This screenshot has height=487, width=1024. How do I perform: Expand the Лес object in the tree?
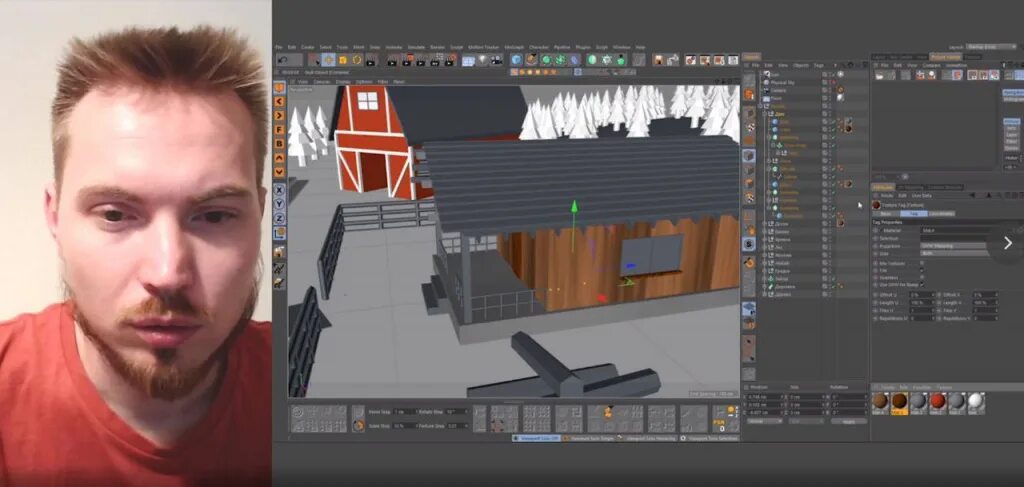764,247
